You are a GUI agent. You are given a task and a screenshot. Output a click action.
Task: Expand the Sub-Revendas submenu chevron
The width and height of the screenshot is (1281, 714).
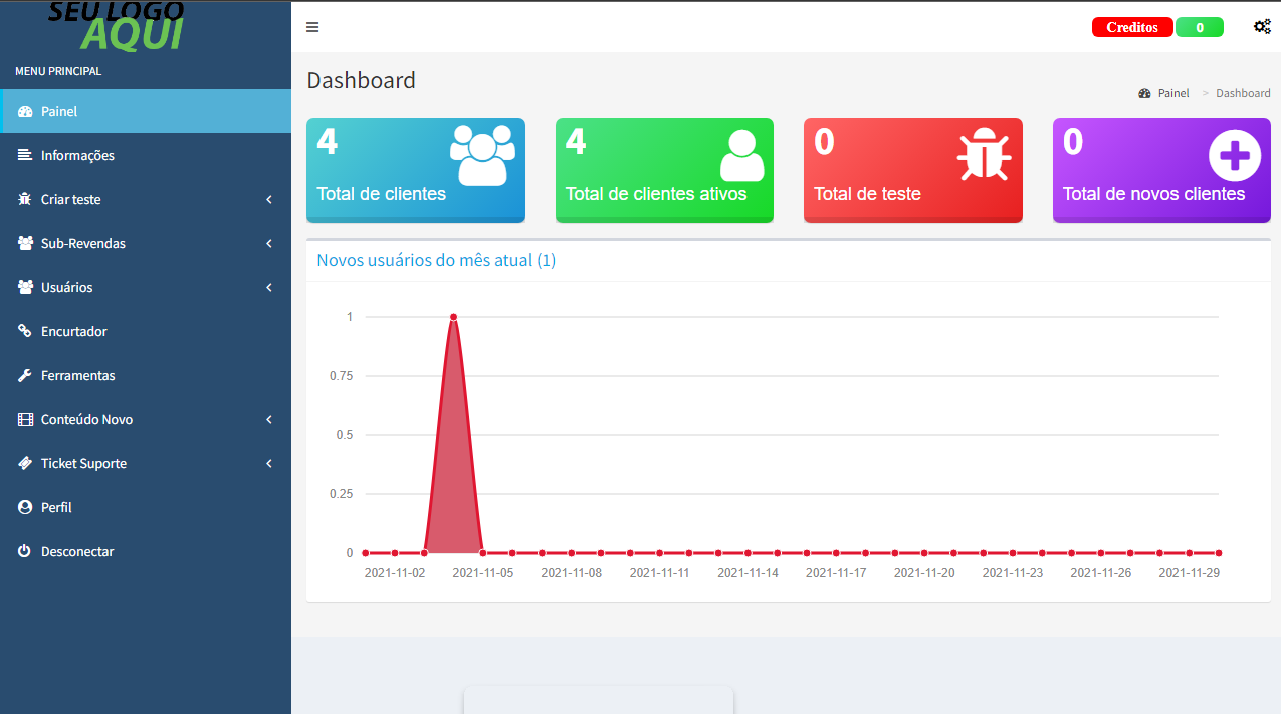click(x=269, y=244)
